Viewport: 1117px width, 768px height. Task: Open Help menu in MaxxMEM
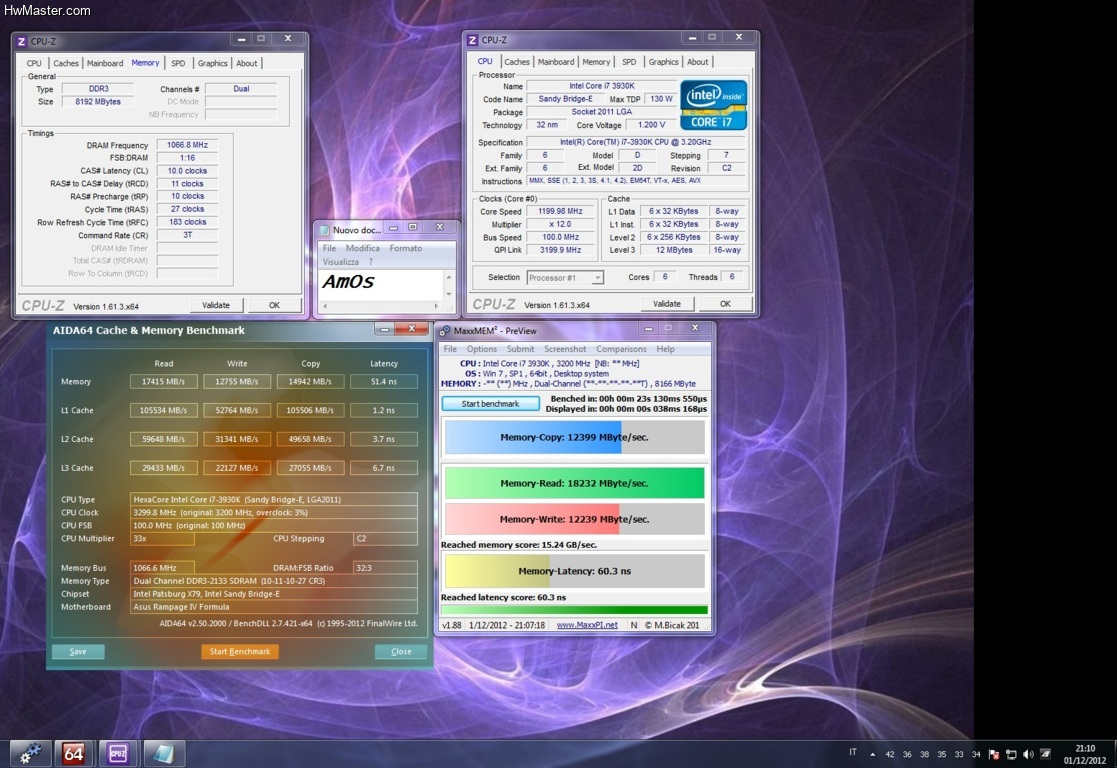pos(665,349)
